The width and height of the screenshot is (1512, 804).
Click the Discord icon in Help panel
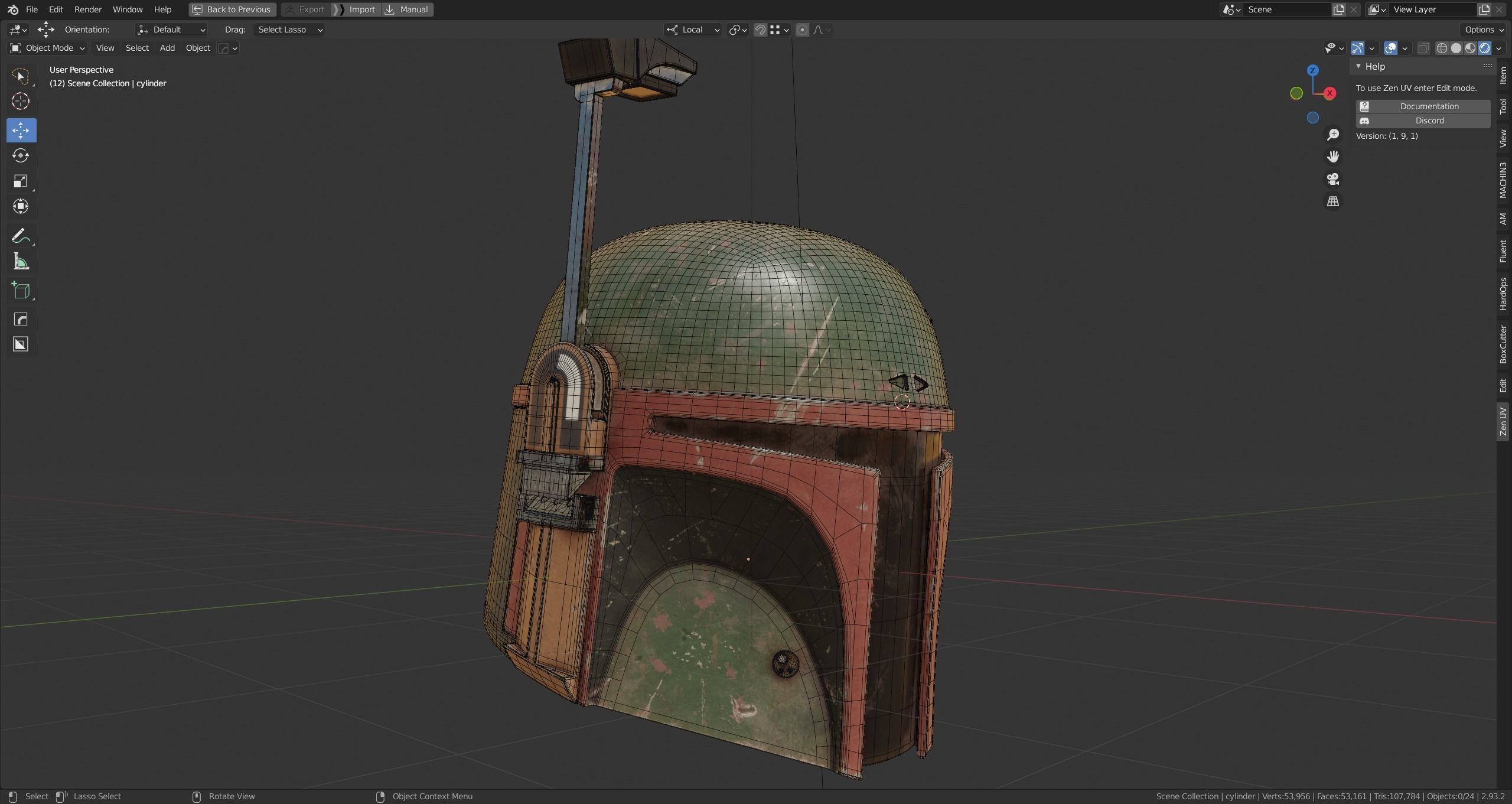(1364, 121)
